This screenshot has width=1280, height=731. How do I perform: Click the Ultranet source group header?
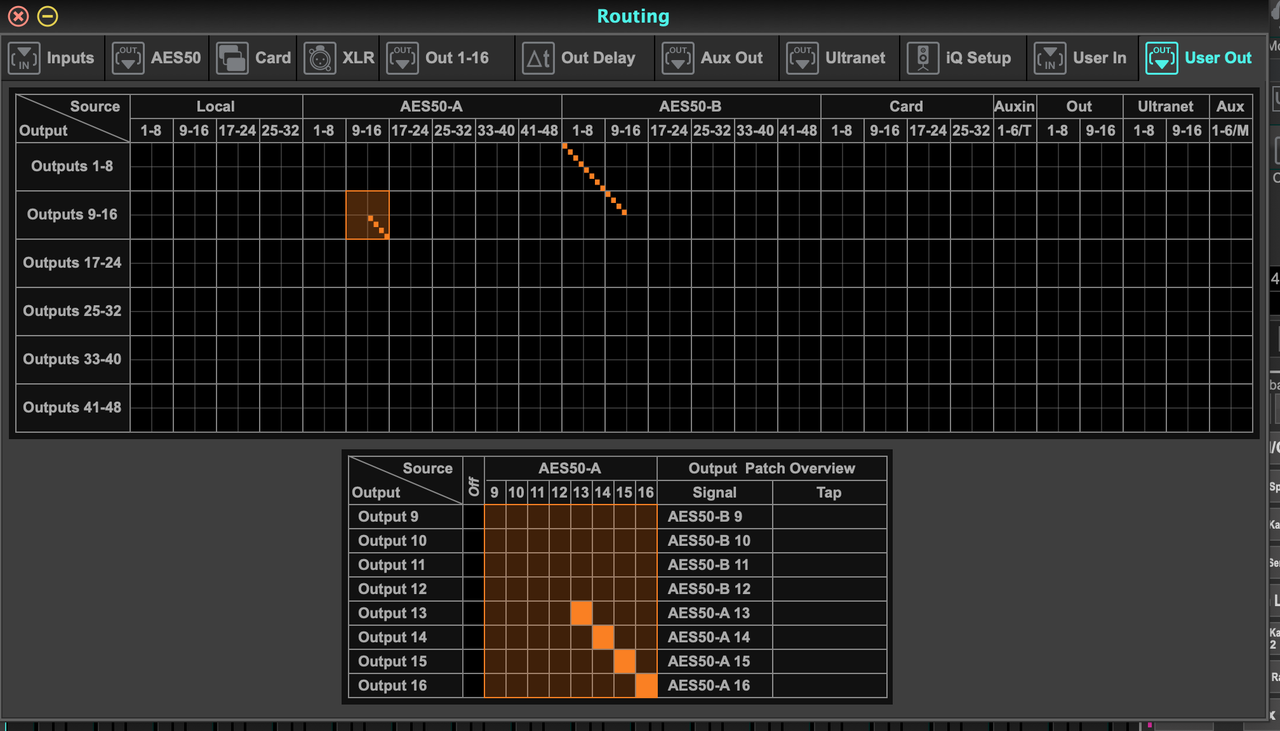(x=1166, y=106)
